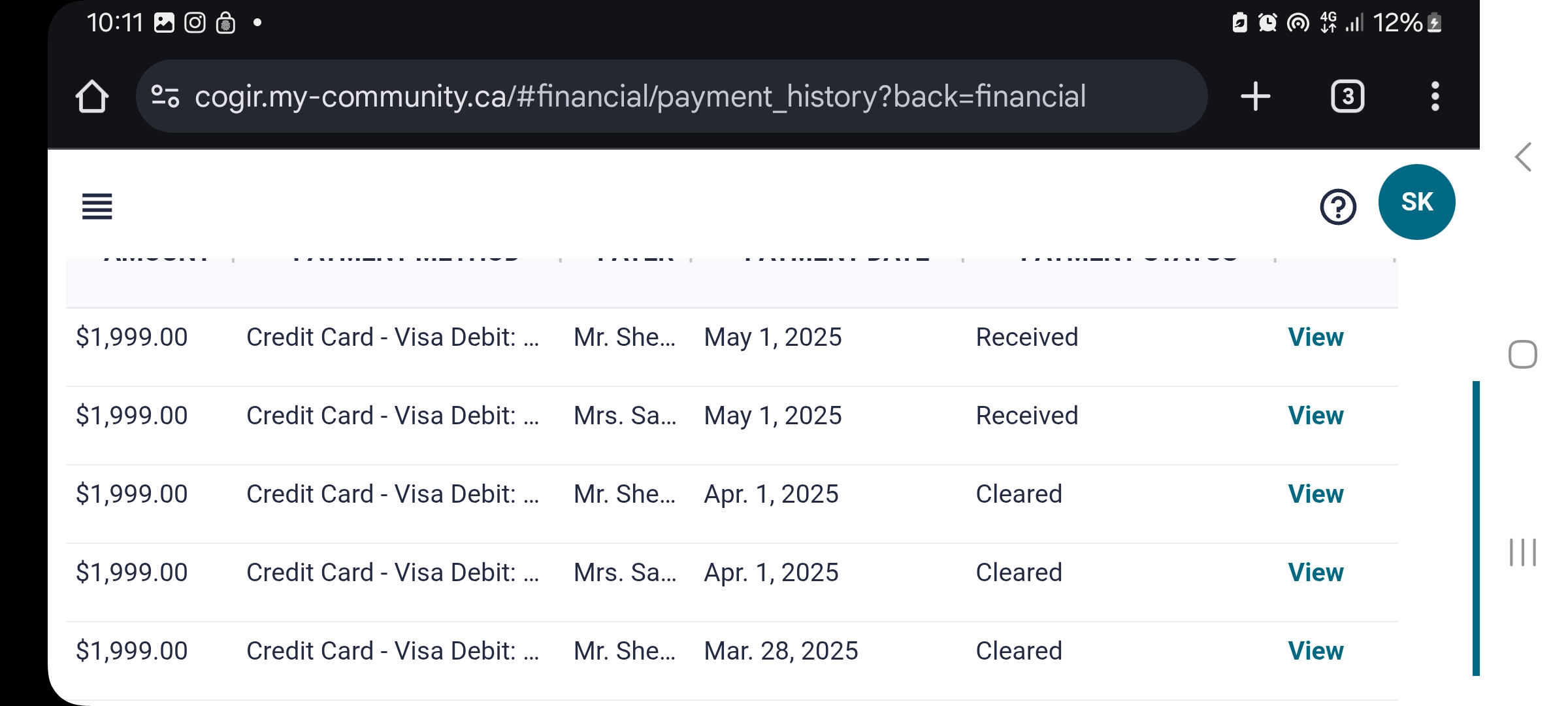View the Mar. 28, 2025 payment

pyautogui.click(x=1315, y=651)
